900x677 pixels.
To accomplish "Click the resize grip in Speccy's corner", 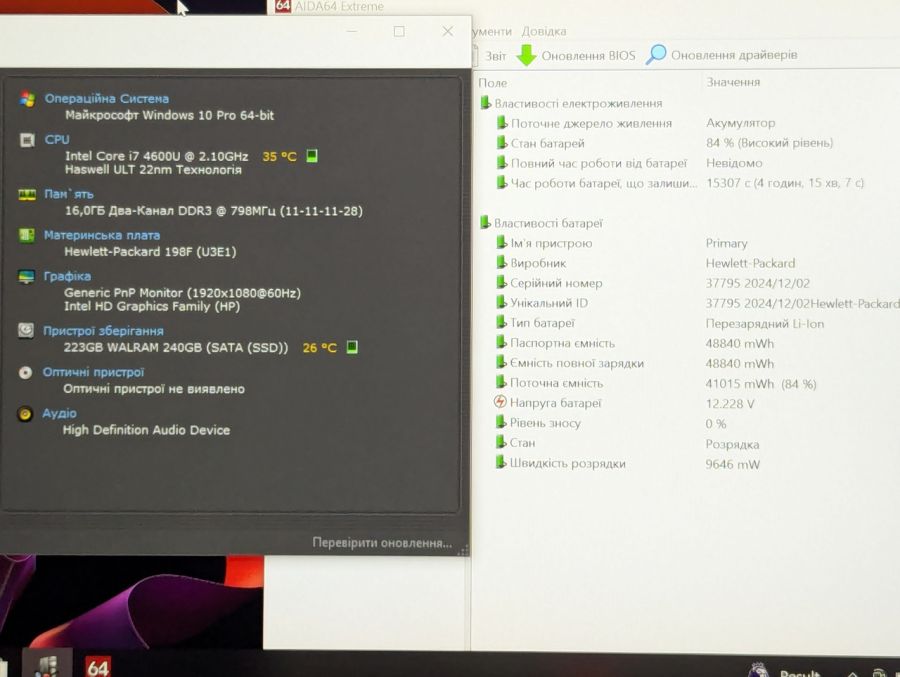I will tap(463, 550).
